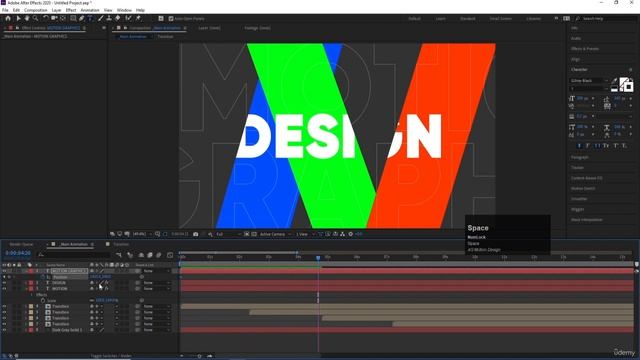Toggle the Position stopwatch
Screen dimensions: 640x360
click(x=43, y=277)
